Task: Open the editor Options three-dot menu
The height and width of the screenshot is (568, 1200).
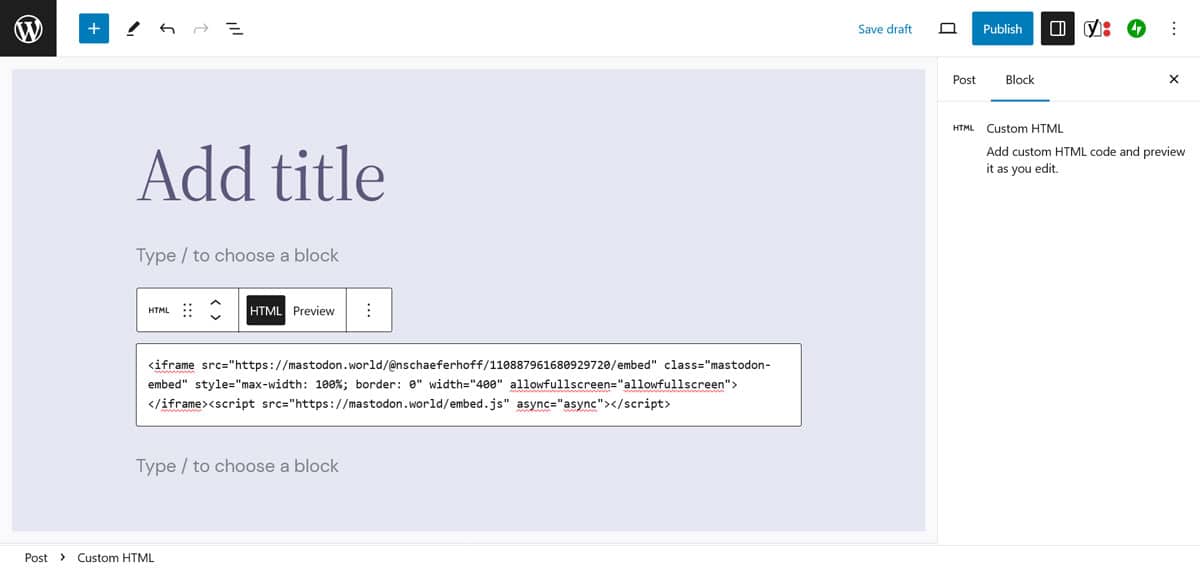Action: [x=1174, y=29]
